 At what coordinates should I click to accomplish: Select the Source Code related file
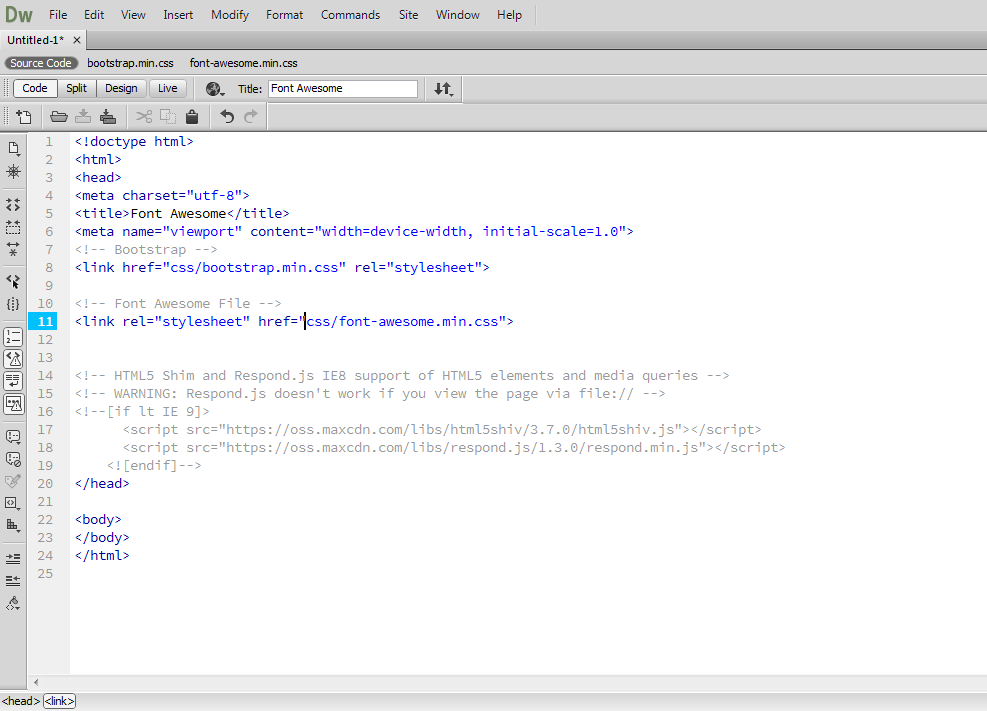point(41,63)
